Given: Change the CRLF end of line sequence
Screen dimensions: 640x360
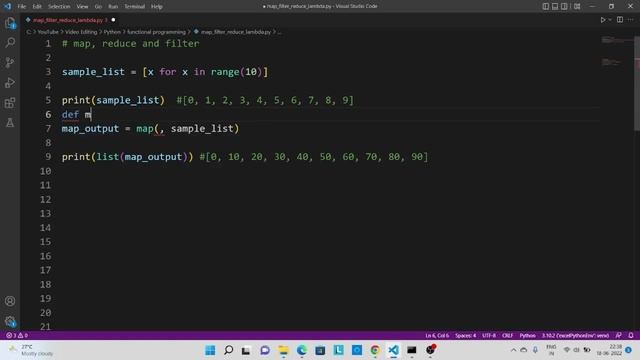Looking at the screenshot, I should (x=508, y=336).
